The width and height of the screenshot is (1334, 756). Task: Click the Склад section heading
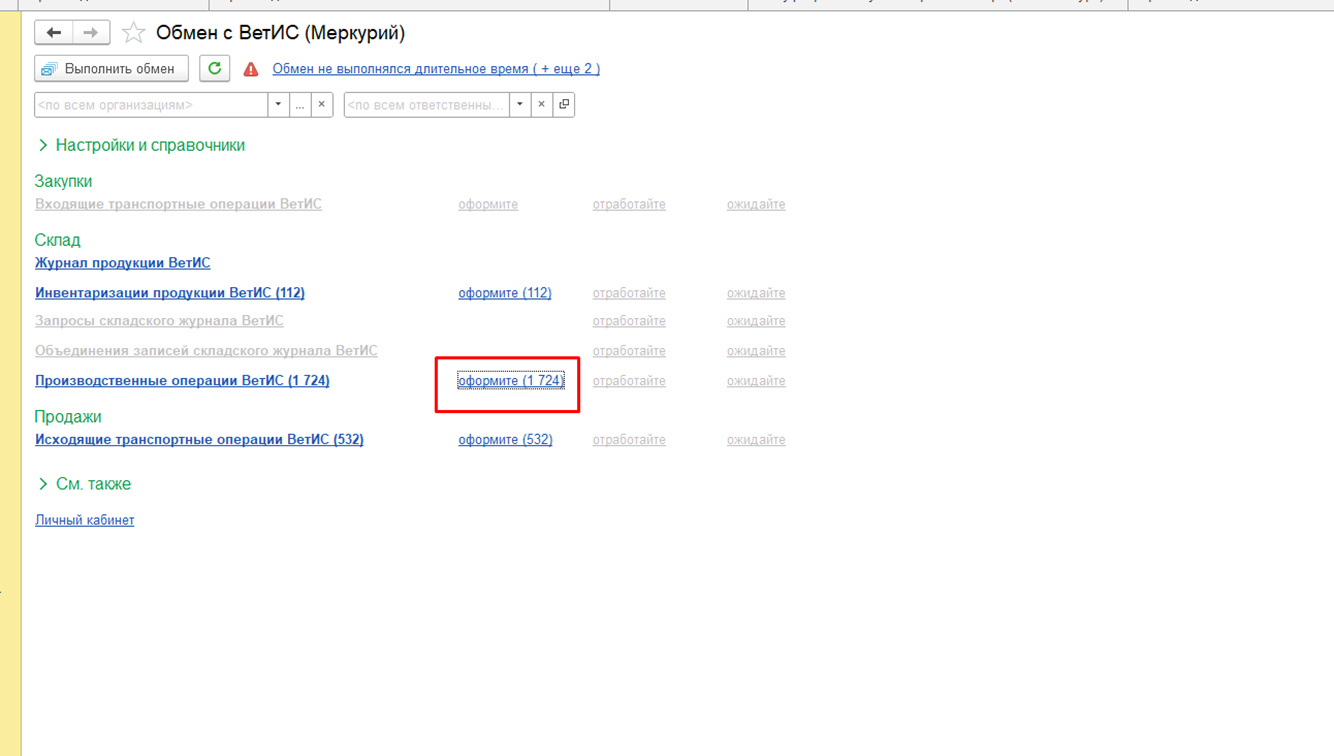(x=57, y=240)
